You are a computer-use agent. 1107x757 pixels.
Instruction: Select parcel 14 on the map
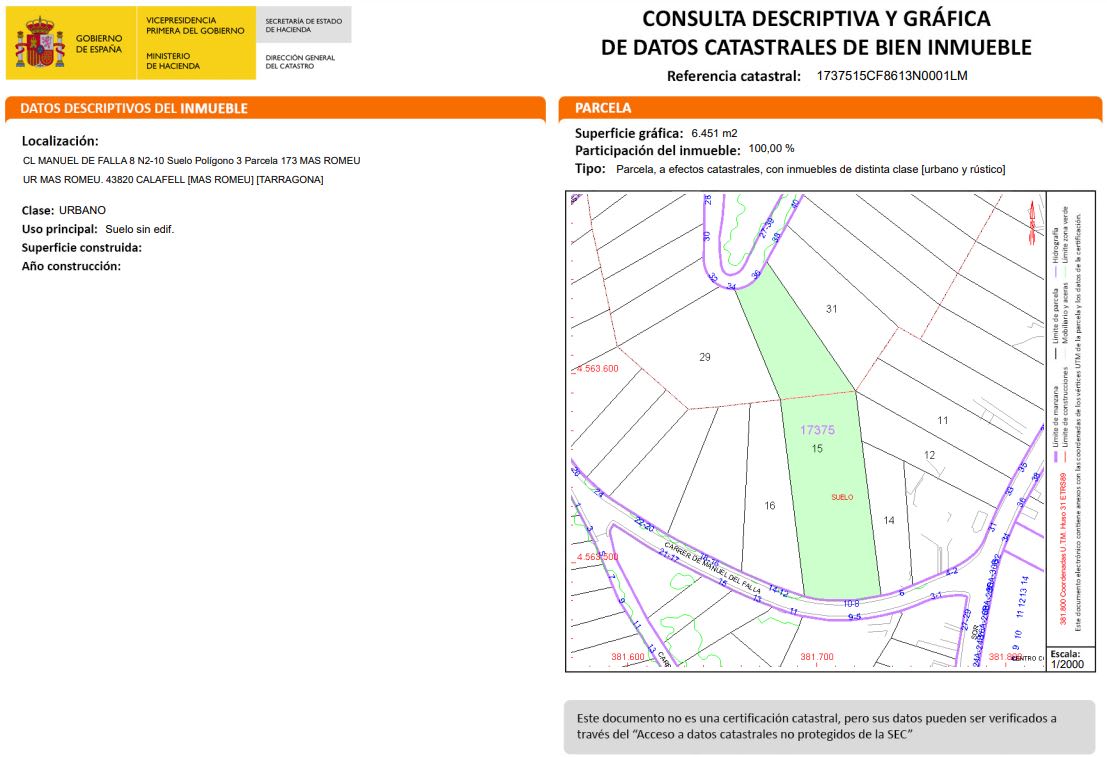[x=889, y=520]
